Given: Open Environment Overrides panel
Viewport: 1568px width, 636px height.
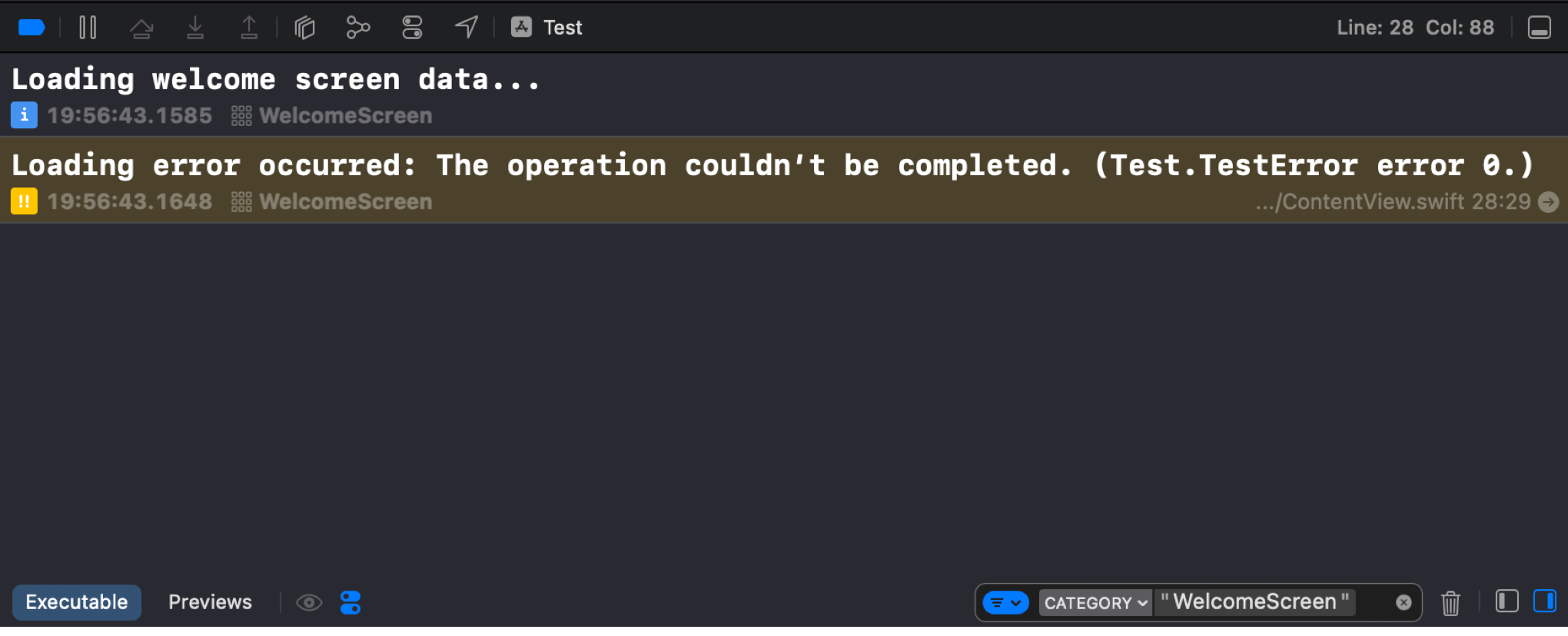Looking at the screenshot, I should click(412, 27).
